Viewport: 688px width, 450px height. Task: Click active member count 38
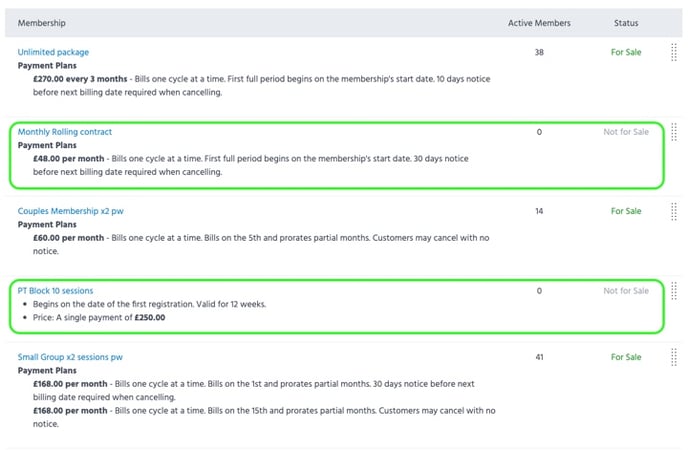[539, 52]
